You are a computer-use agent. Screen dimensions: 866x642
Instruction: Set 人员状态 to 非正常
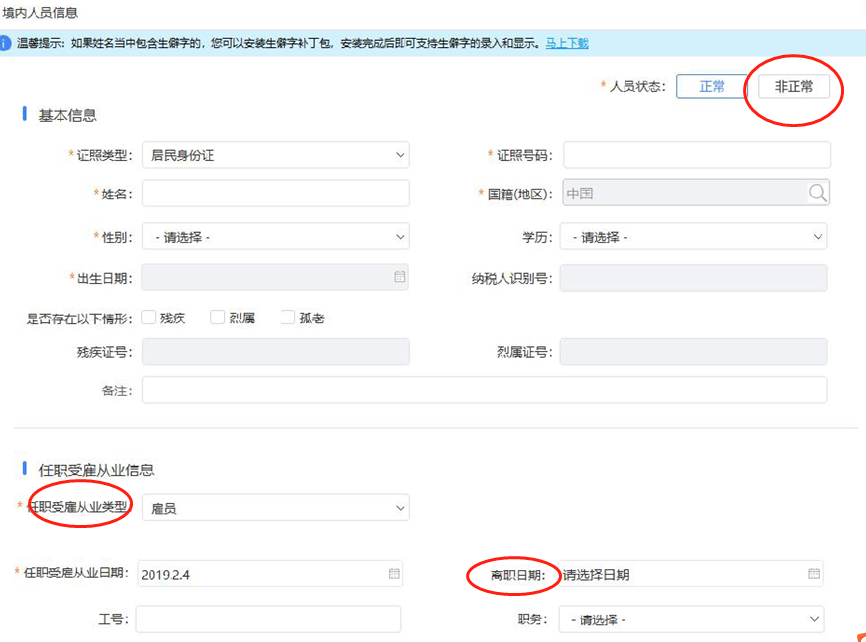point(794,87)
